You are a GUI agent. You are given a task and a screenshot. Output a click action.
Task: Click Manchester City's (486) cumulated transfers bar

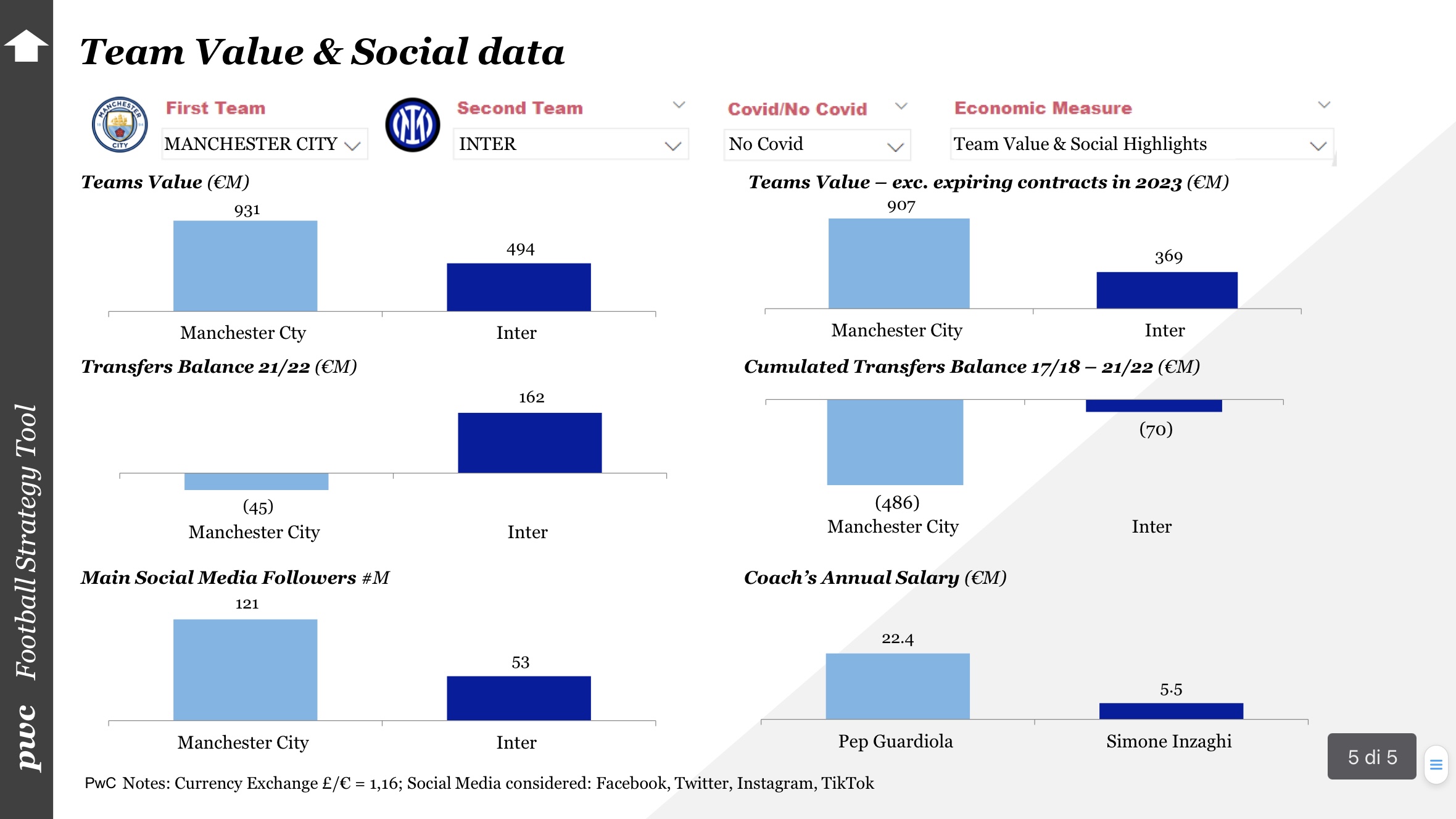pos(895,442)
